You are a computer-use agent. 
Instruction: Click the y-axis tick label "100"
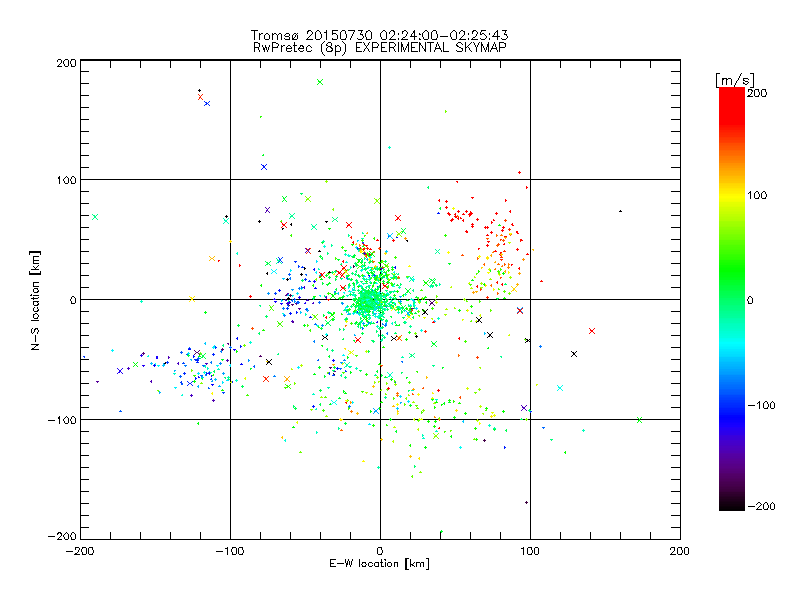(66, 180)
